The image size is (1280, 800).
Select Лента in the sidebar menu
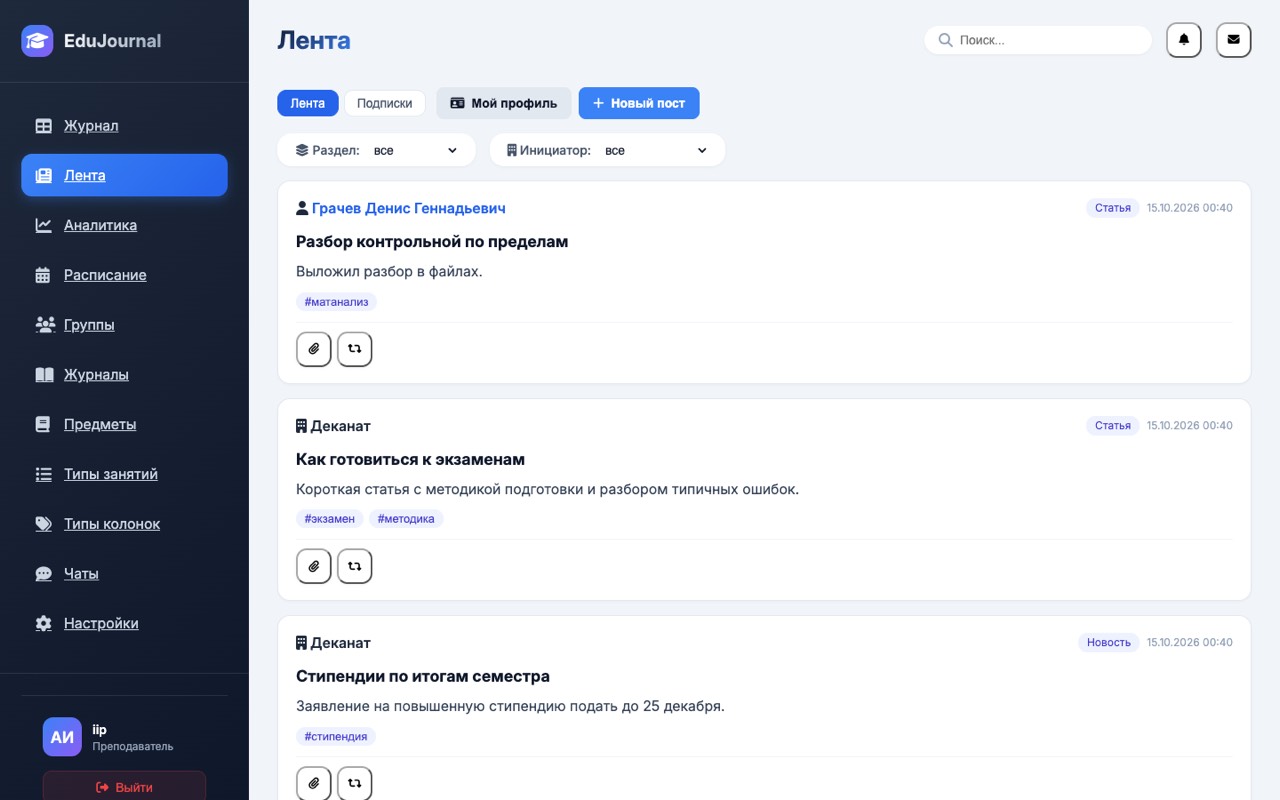124,175
